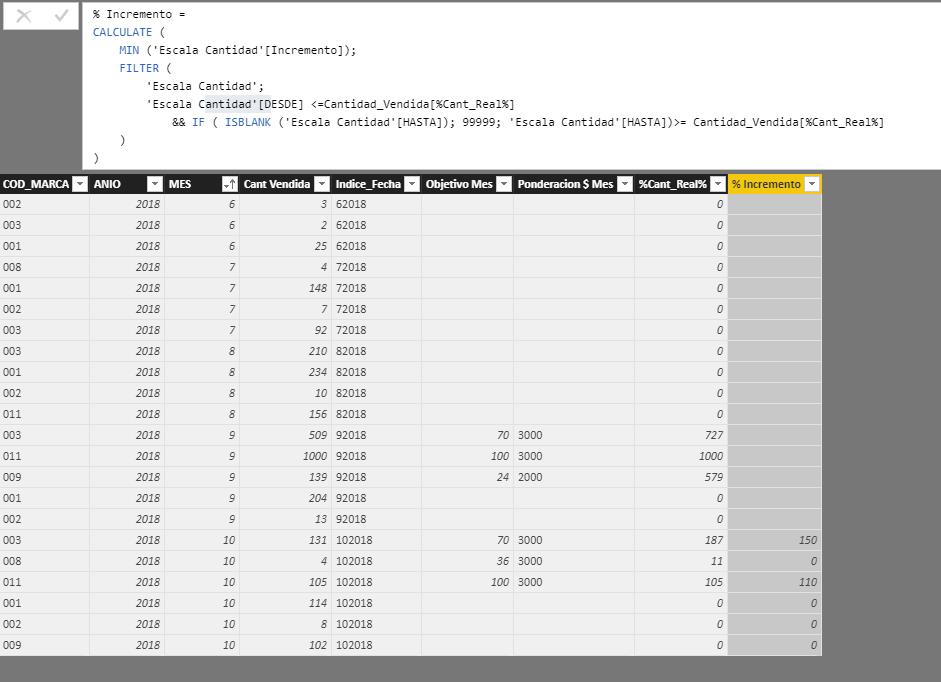941x682 pixels.
Task: Click the 156 Cant Vendida cell
Action: pyautogui.click(x=285, y=414)
